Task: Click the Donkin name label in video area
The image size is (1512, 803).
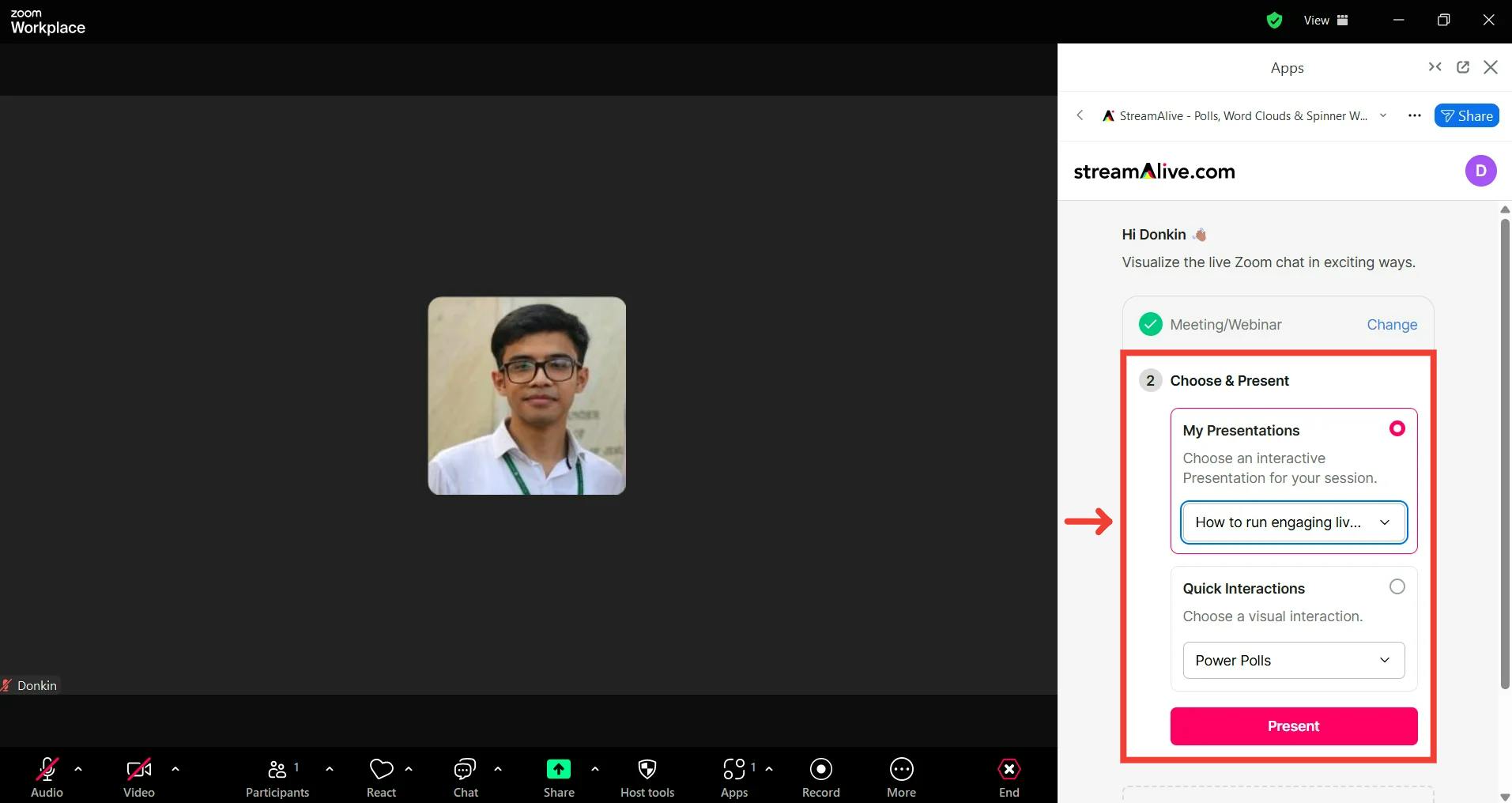Action: (37, 685)
